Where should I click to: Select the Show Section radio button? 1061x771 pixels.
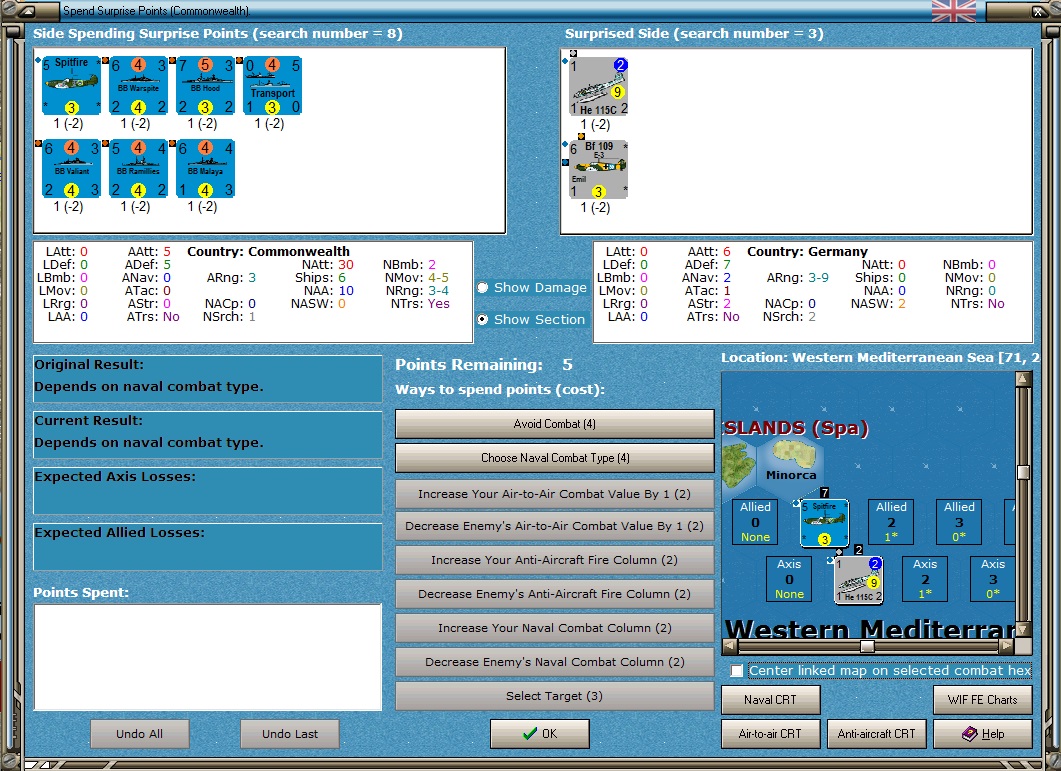pyautogui.click(x=482, y=320)
